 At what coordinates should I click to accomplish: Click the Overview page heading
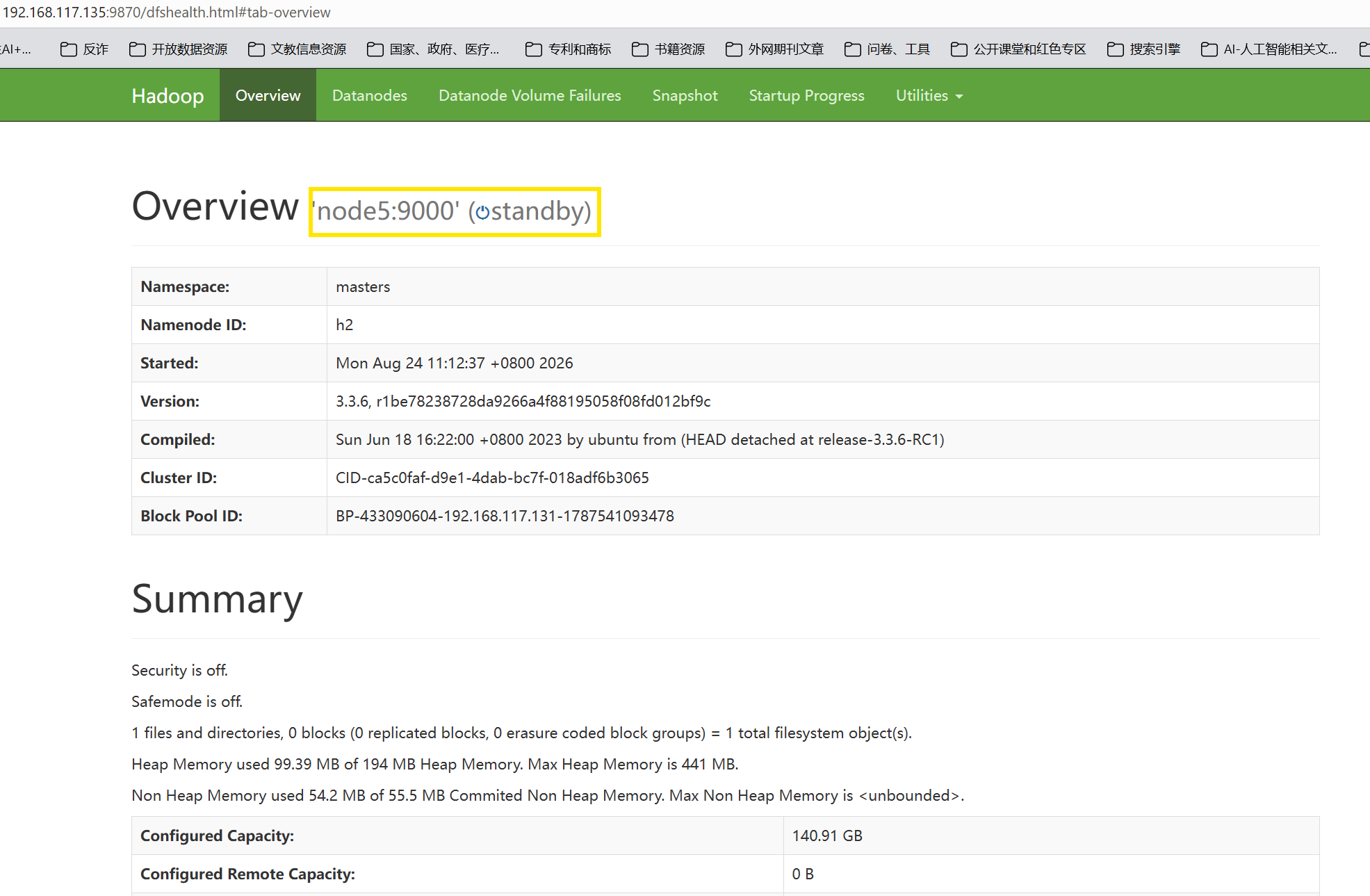click(x=215, y=206)
